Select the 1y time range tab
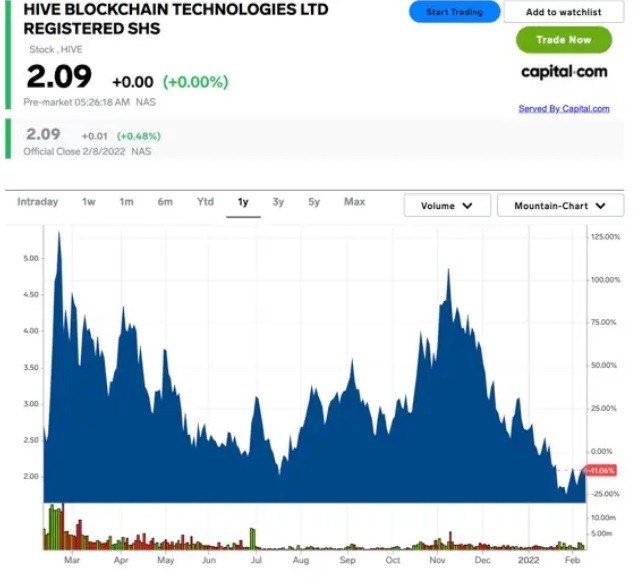Image resolution: width=638 pixels, height=582 pixels. tap(243, 202)
